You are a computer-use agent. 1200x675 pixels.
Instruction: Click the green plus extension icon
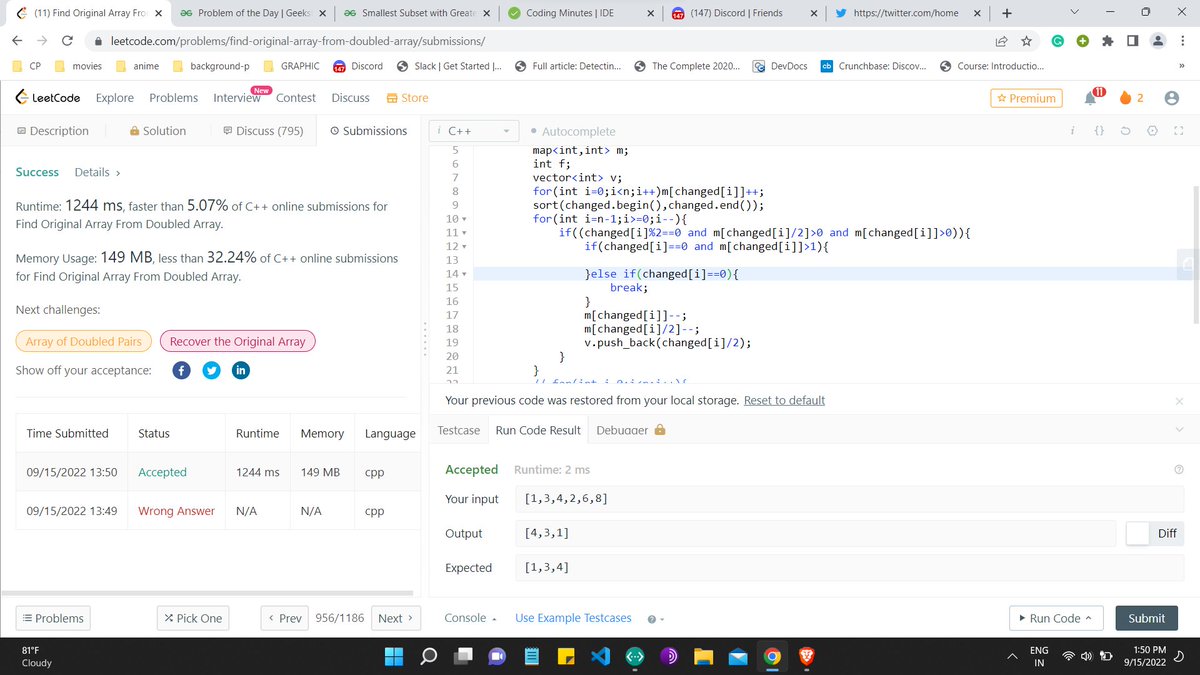click(x=1083, y=41)
